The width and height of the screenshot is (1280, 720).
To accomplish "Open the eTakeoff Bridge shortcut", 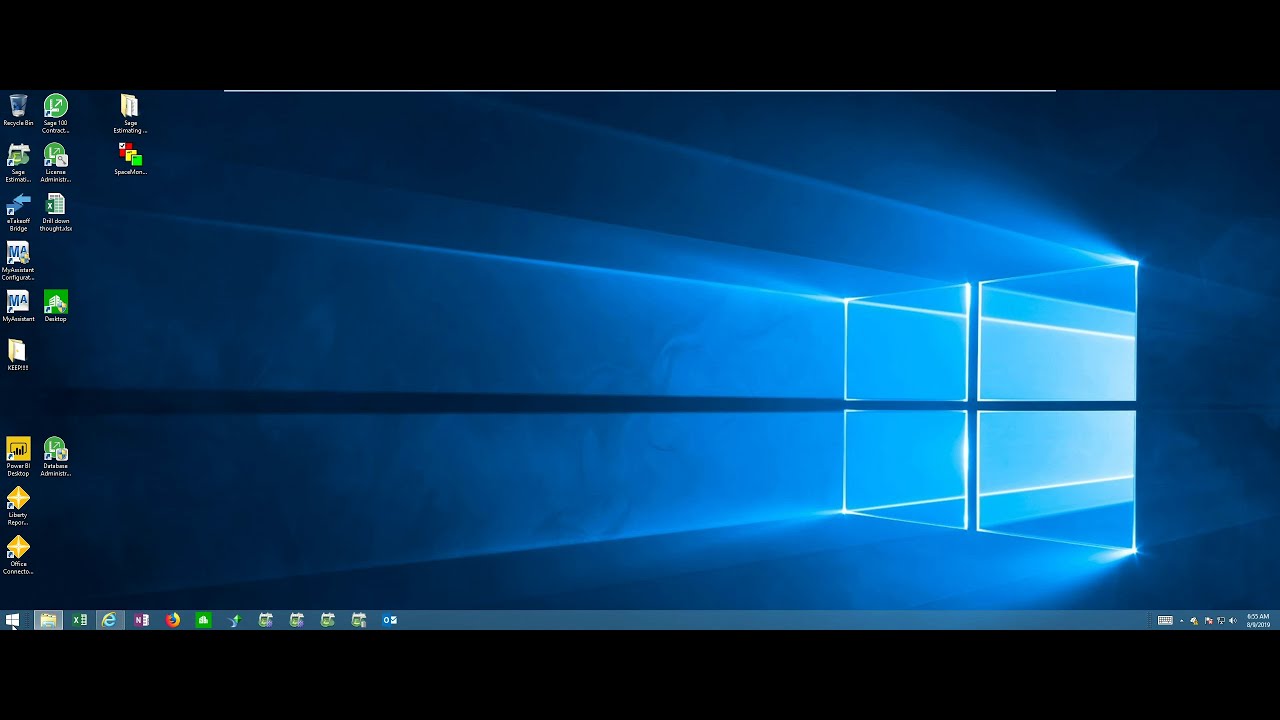I will 18,212.
